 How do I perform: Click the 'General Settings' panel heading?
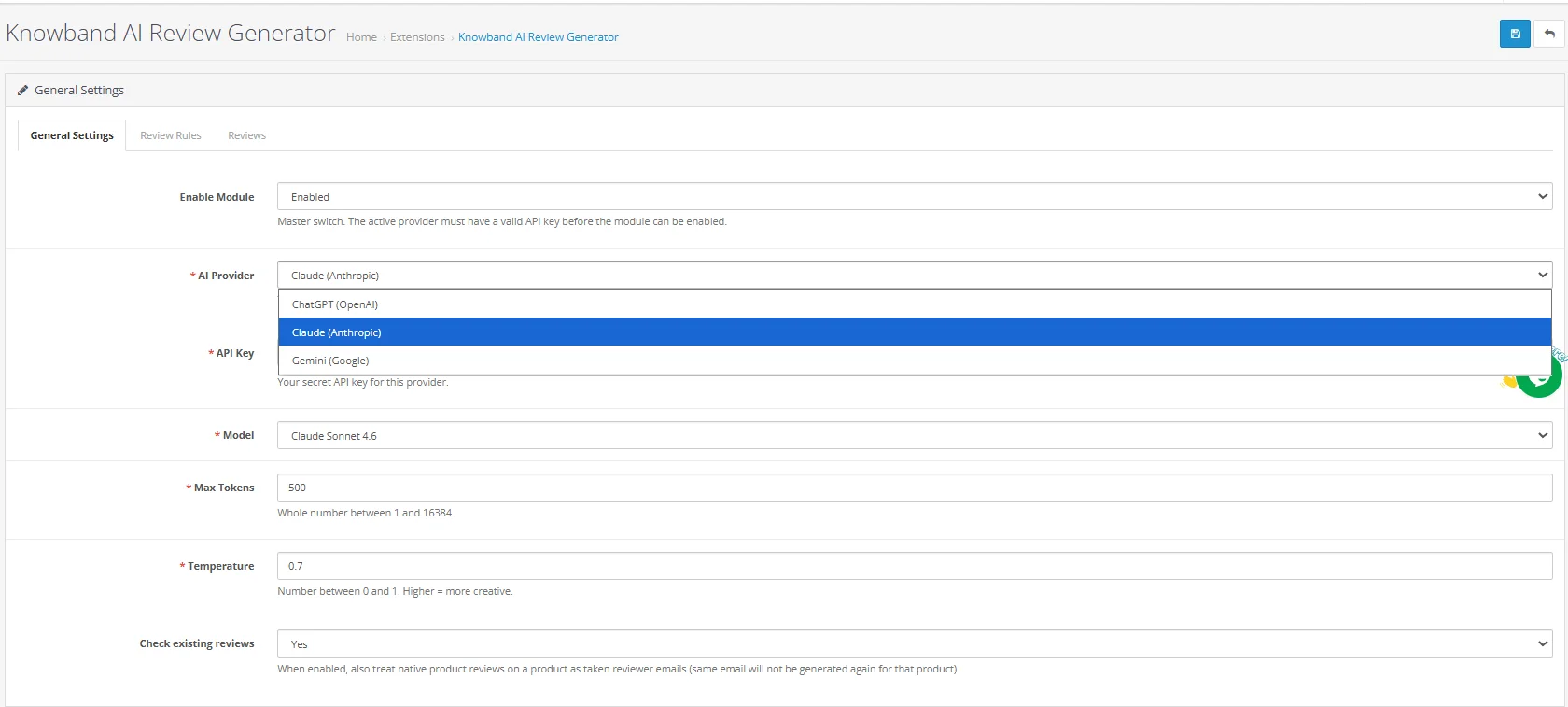(79, 91)
